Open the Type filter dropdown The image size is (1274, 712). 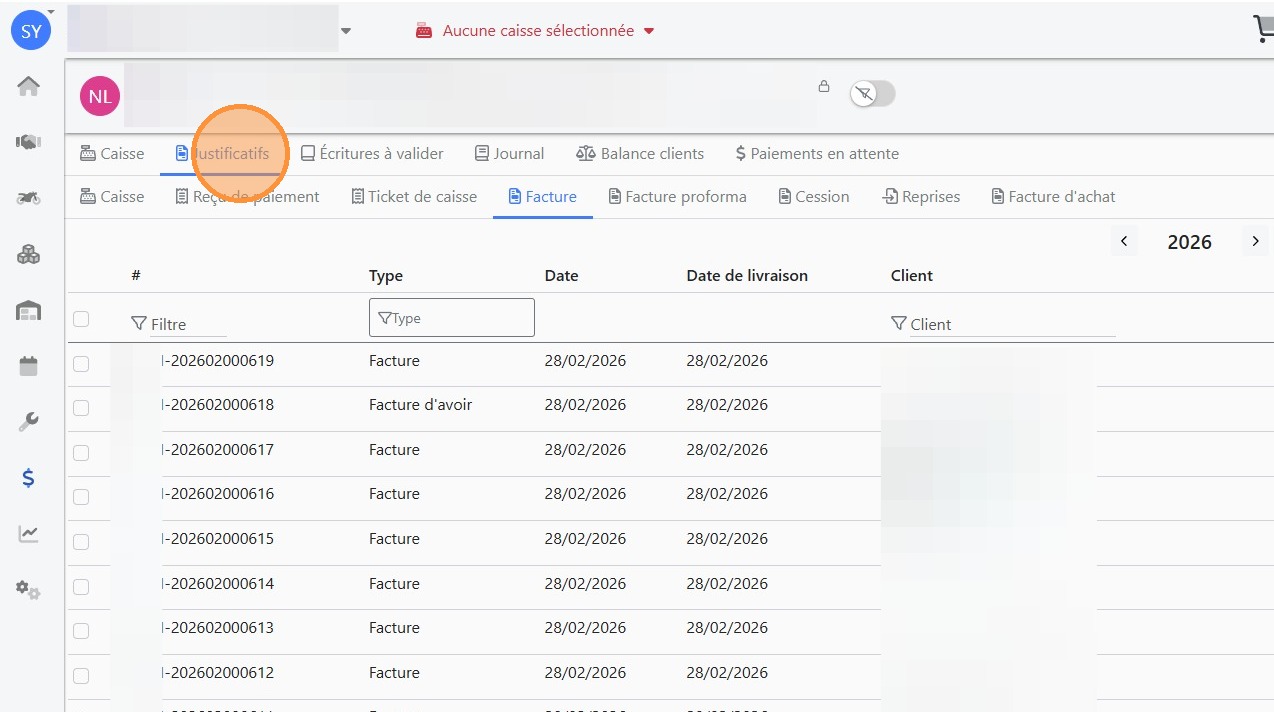tap(452, 318)
